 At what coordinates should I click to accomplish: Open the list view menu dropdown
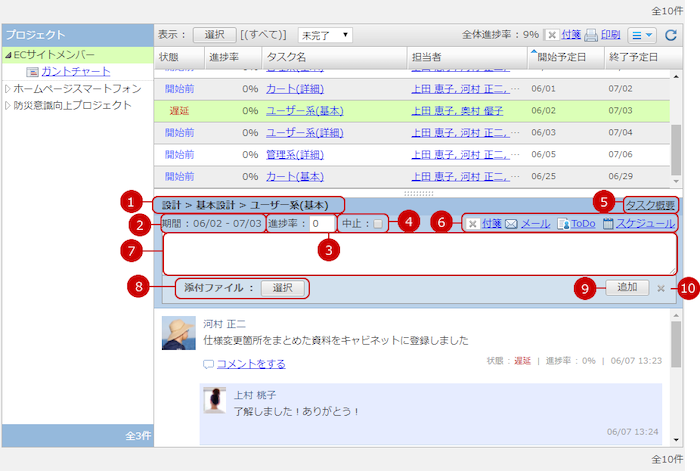click(x=643, y=35)
